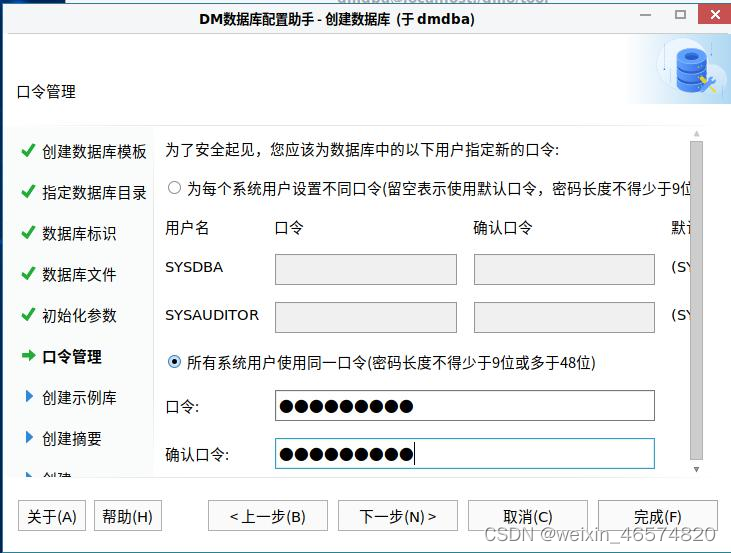
Task: Go to 数据库标识 step
Action: click(x=79, y=234)
